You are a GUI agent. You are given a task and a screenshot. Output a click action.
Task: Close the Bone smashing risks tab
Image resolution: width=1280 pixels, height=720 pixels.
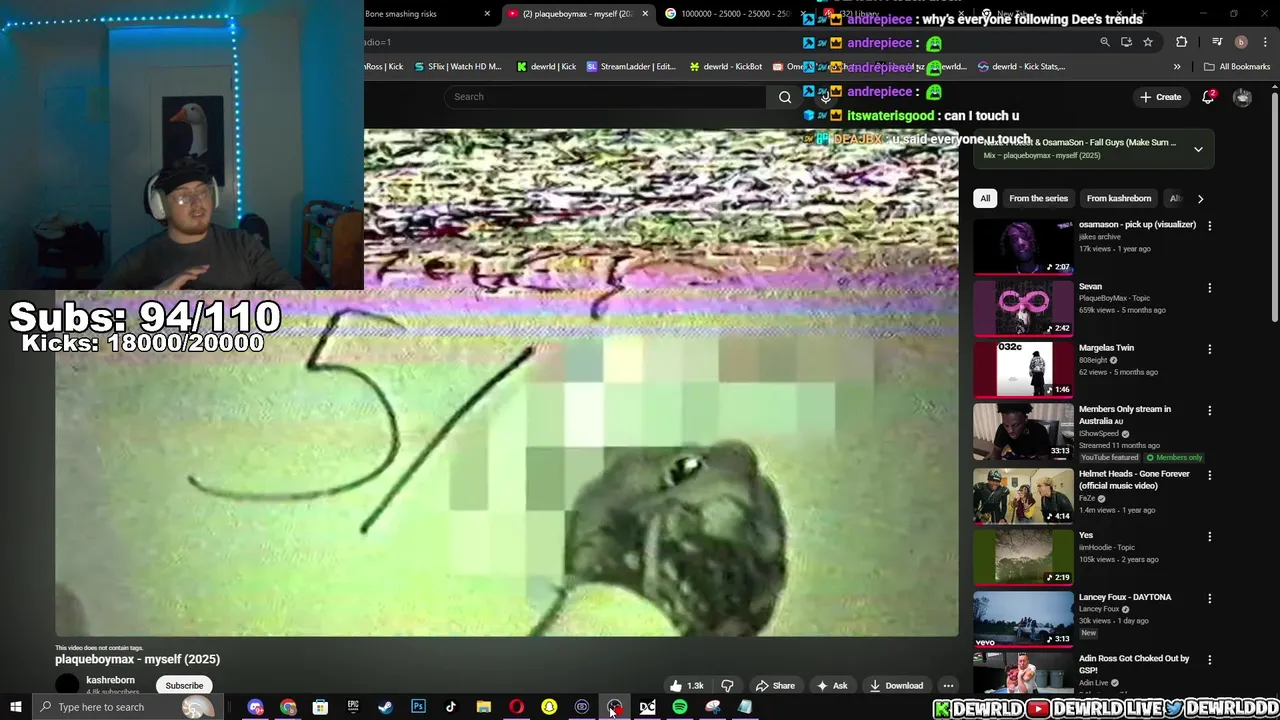click(x=487, y=14)
